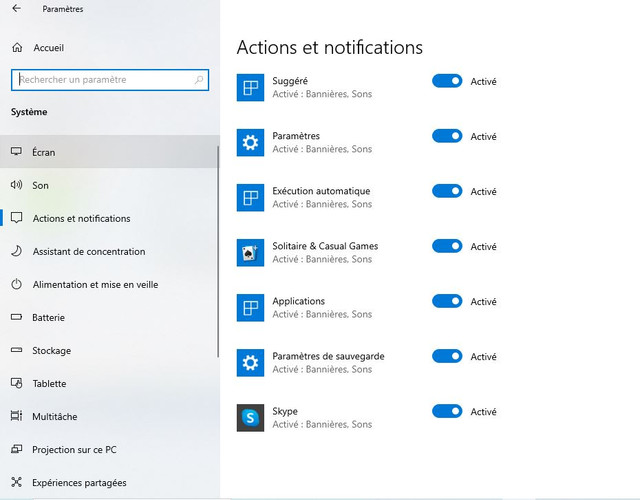Image resolution: width=640 pixels, height=500 pixels.
Task: Click the Multitâche icon in sidebar
Action: pos(16,416)
